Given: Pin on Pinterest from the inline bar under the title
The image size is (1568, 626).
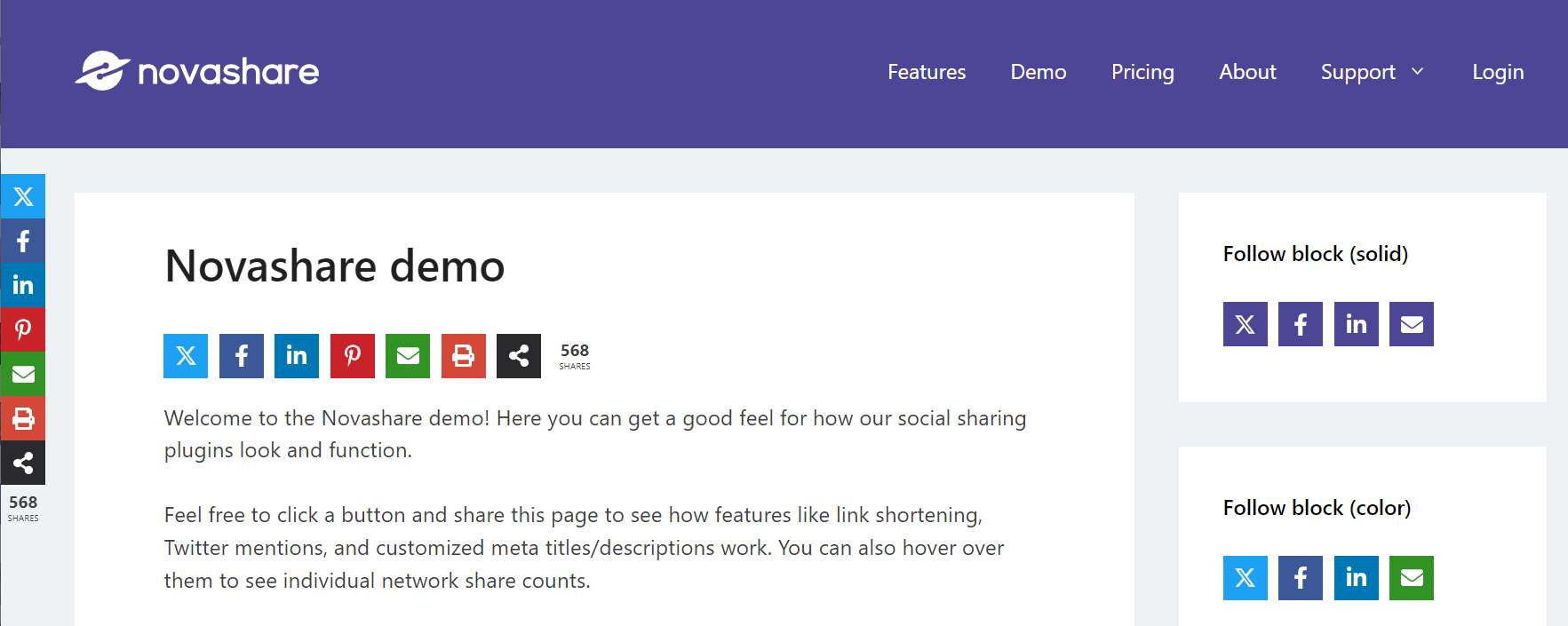Looking at the screenshot, I should [353, 356].
